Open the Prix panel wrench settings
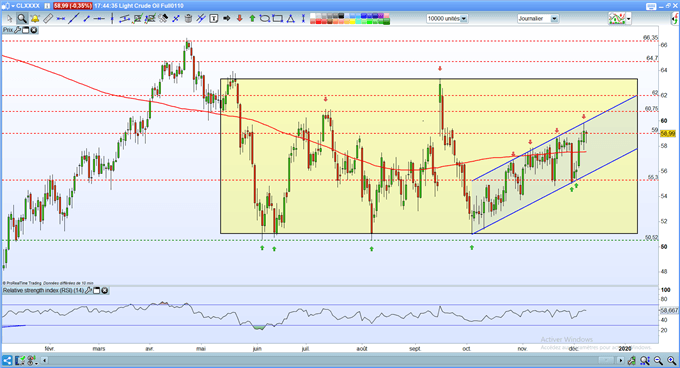 (x=17, y=30)
